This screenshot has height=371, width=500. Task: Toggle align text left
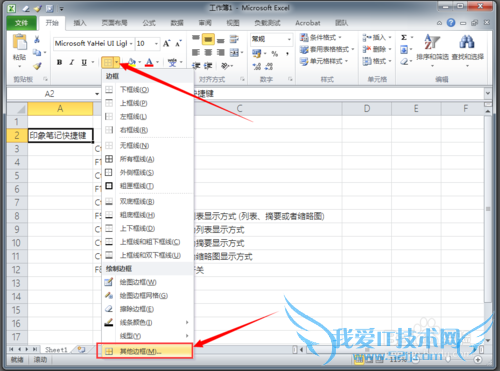point(196,52)
